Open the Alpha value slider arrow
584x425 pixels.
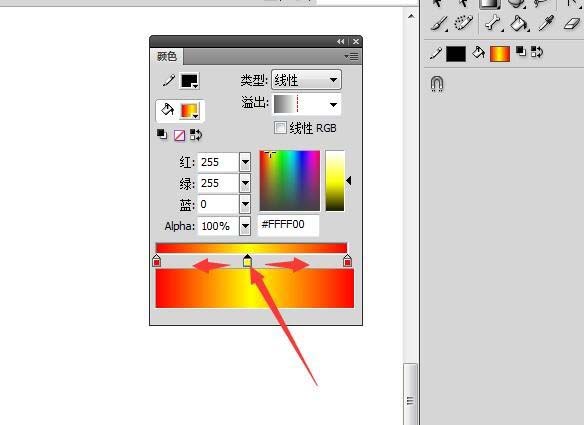click(x=245, y=226)
